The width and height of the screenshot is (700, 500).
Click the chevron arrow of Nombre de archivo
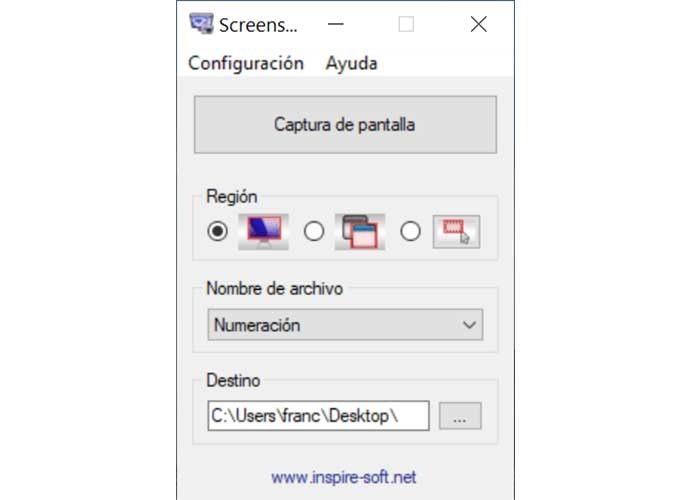click(470, 325)
